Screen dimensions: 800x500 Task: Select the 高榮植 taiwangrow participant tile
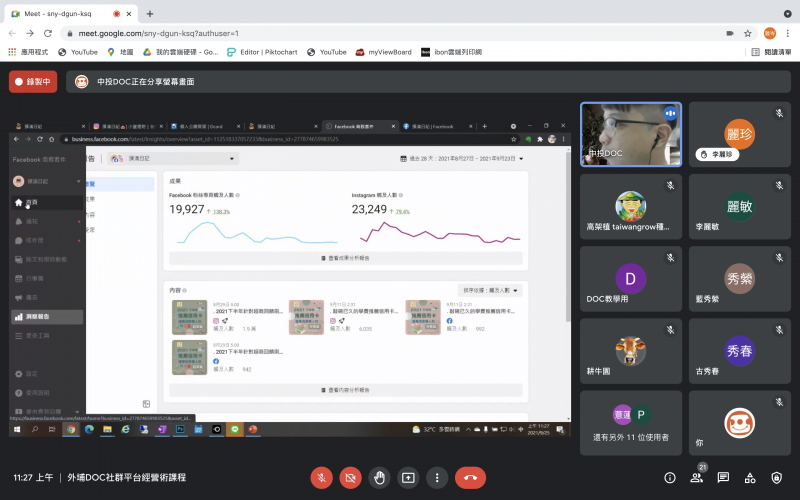[x=631, y=207]
